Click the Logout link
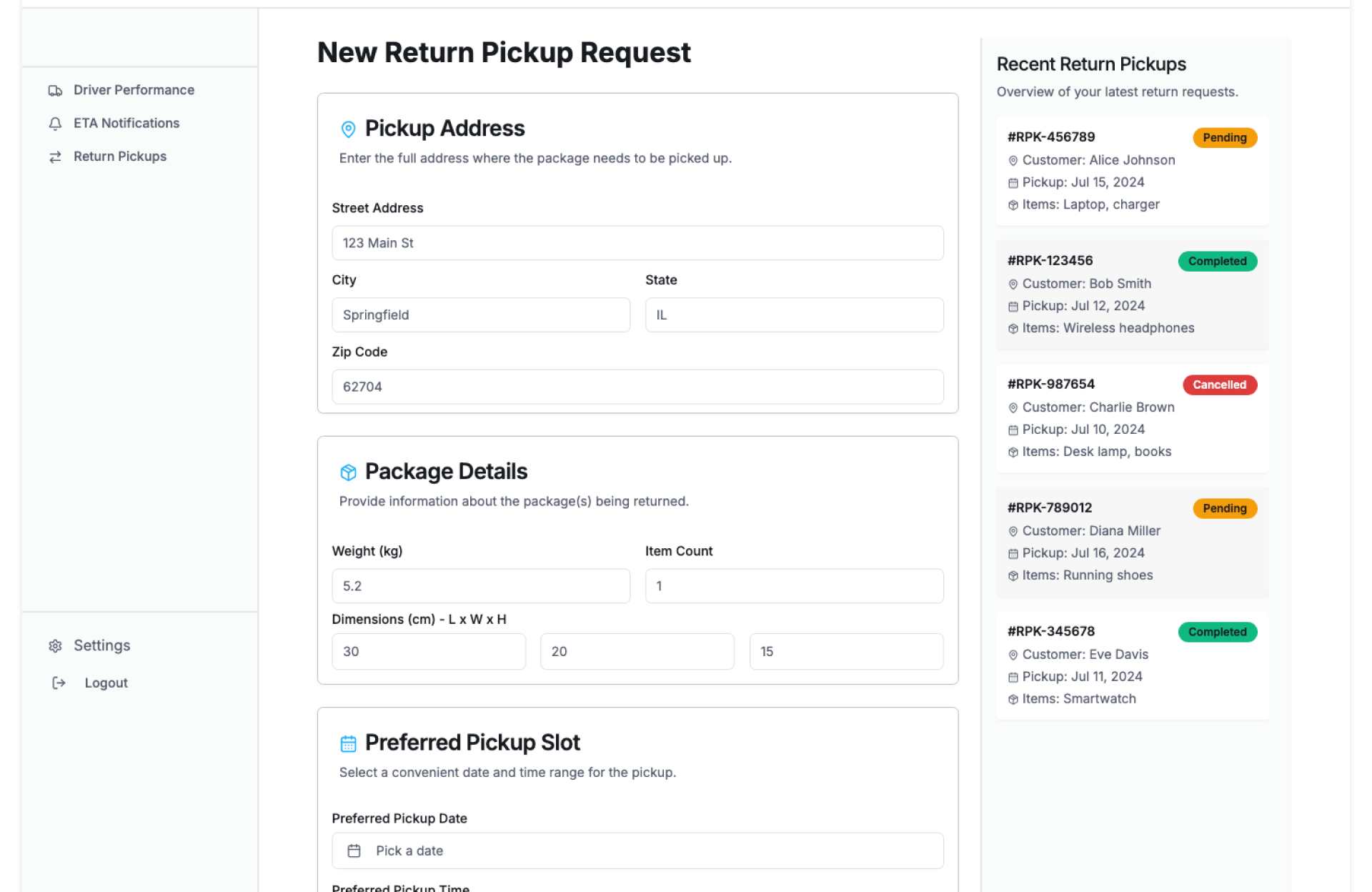This screenshot has height=892, width=1372. [x=106, y=683]
